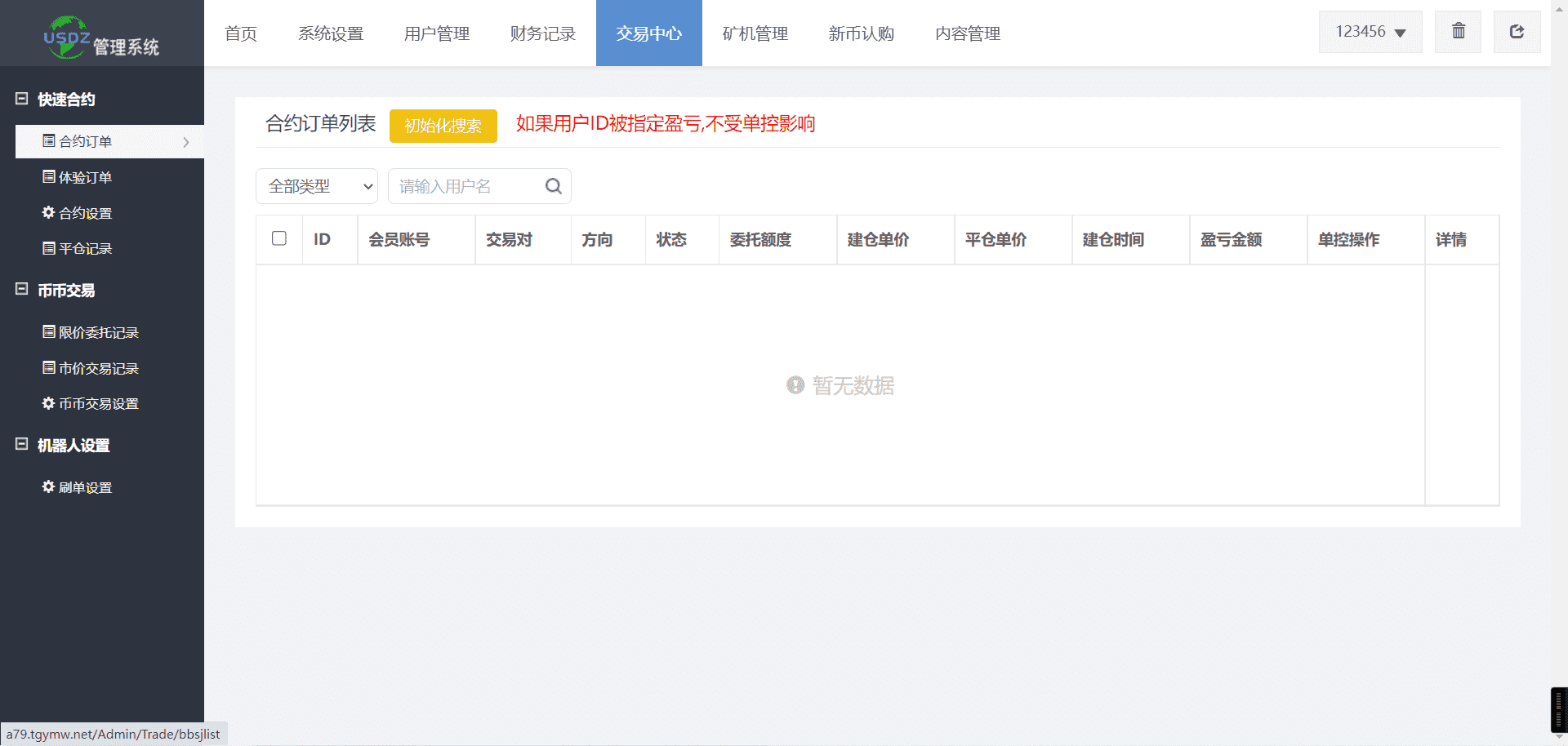1568x746 pixels.
Task: Collapse the 币币交易 sidebar section
Action: [x=22, y=290]
